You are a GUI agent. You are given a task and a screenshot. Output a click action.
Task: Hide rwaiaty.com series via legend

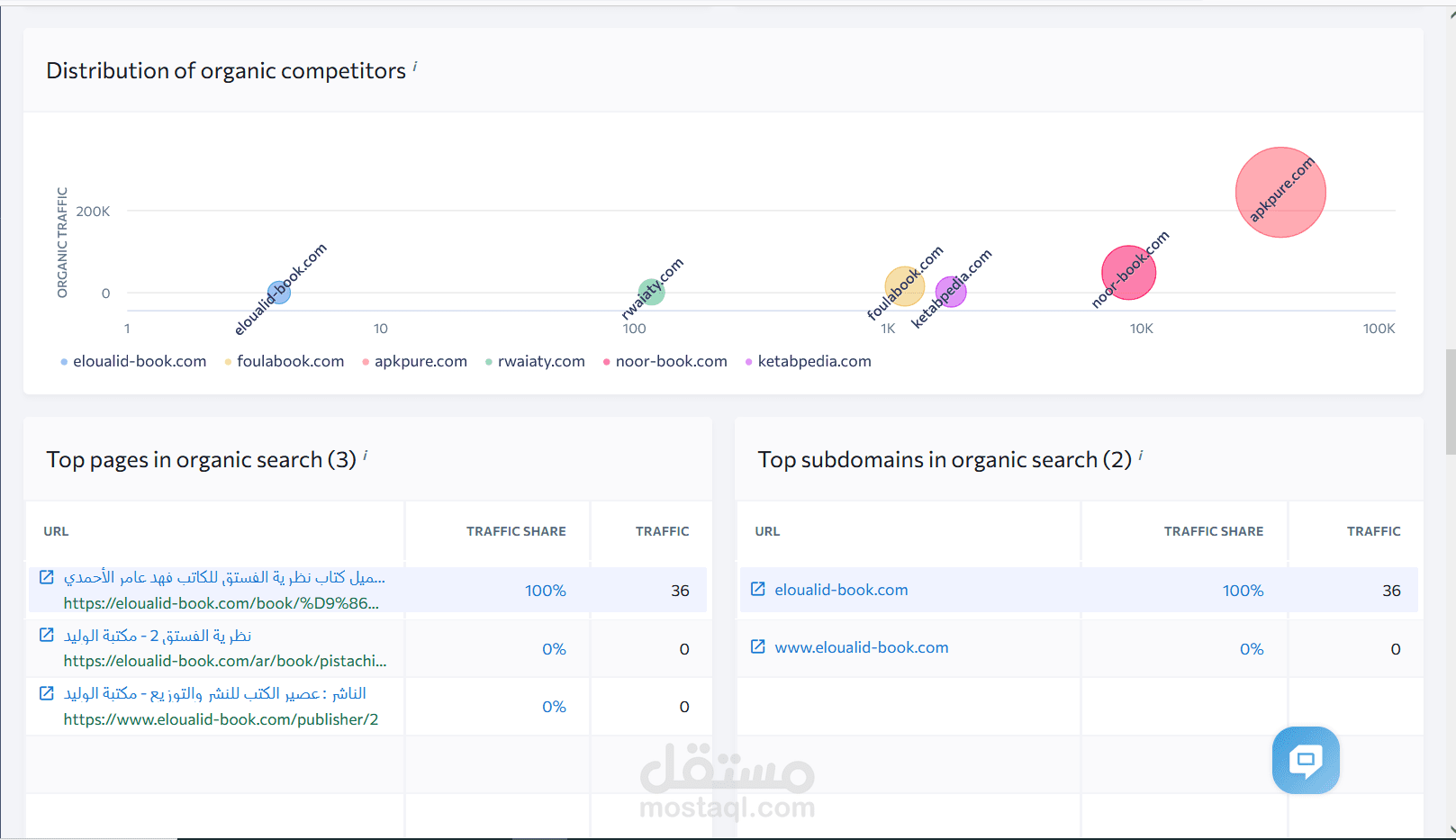tap(541, 361)
